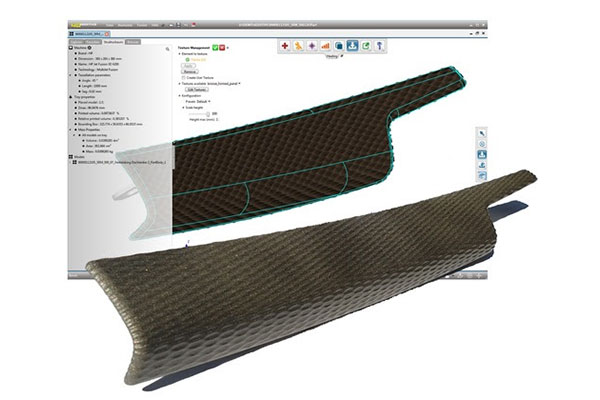The width and height of the screenshot is (600, 400).
Task: Select the second tab in left panel
Action: point(93,42)
